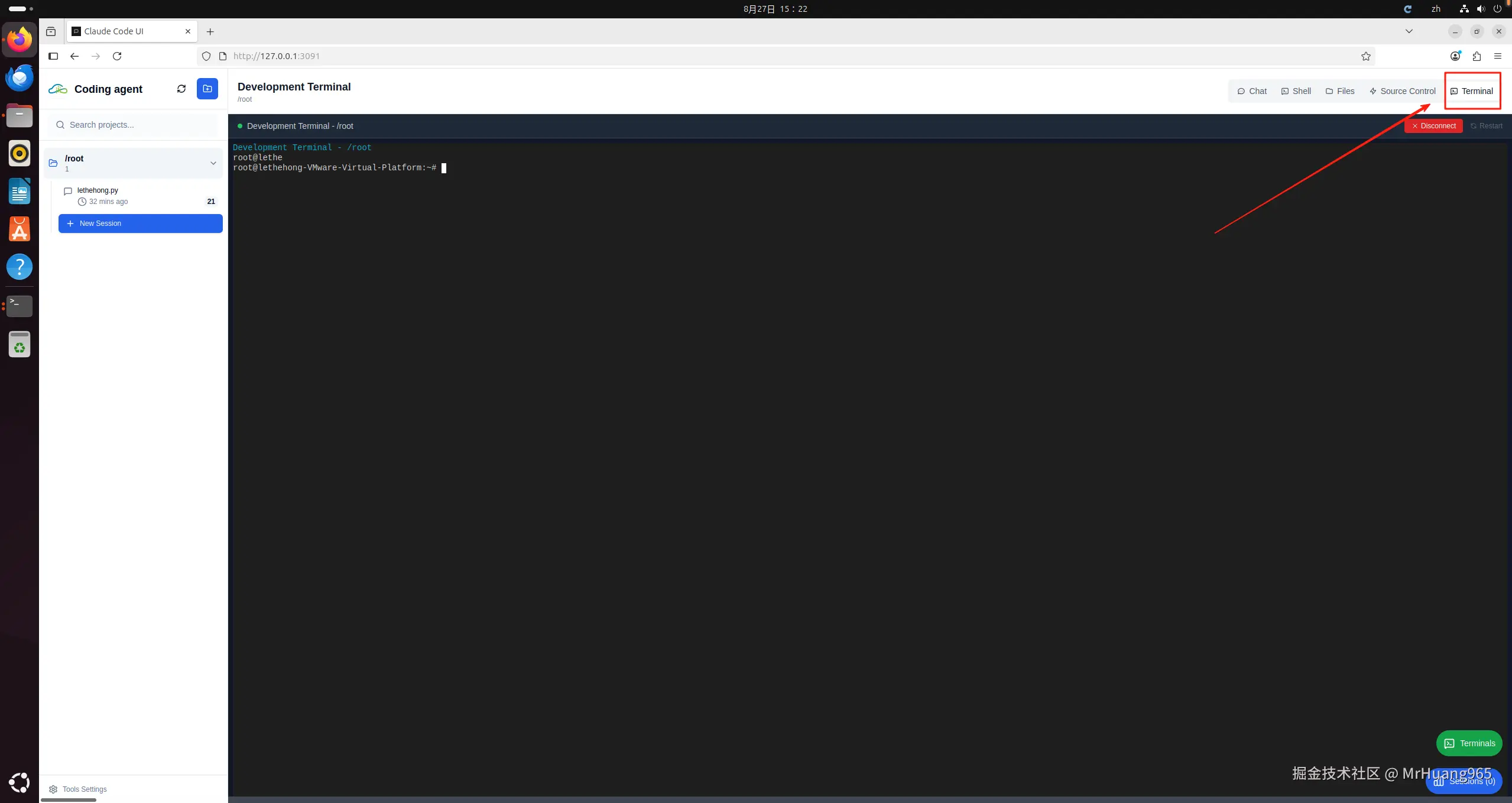1512x803 pixels.
Task: Open Firefox application menu
Action: pyautogui.click(x=1497, y=56)
